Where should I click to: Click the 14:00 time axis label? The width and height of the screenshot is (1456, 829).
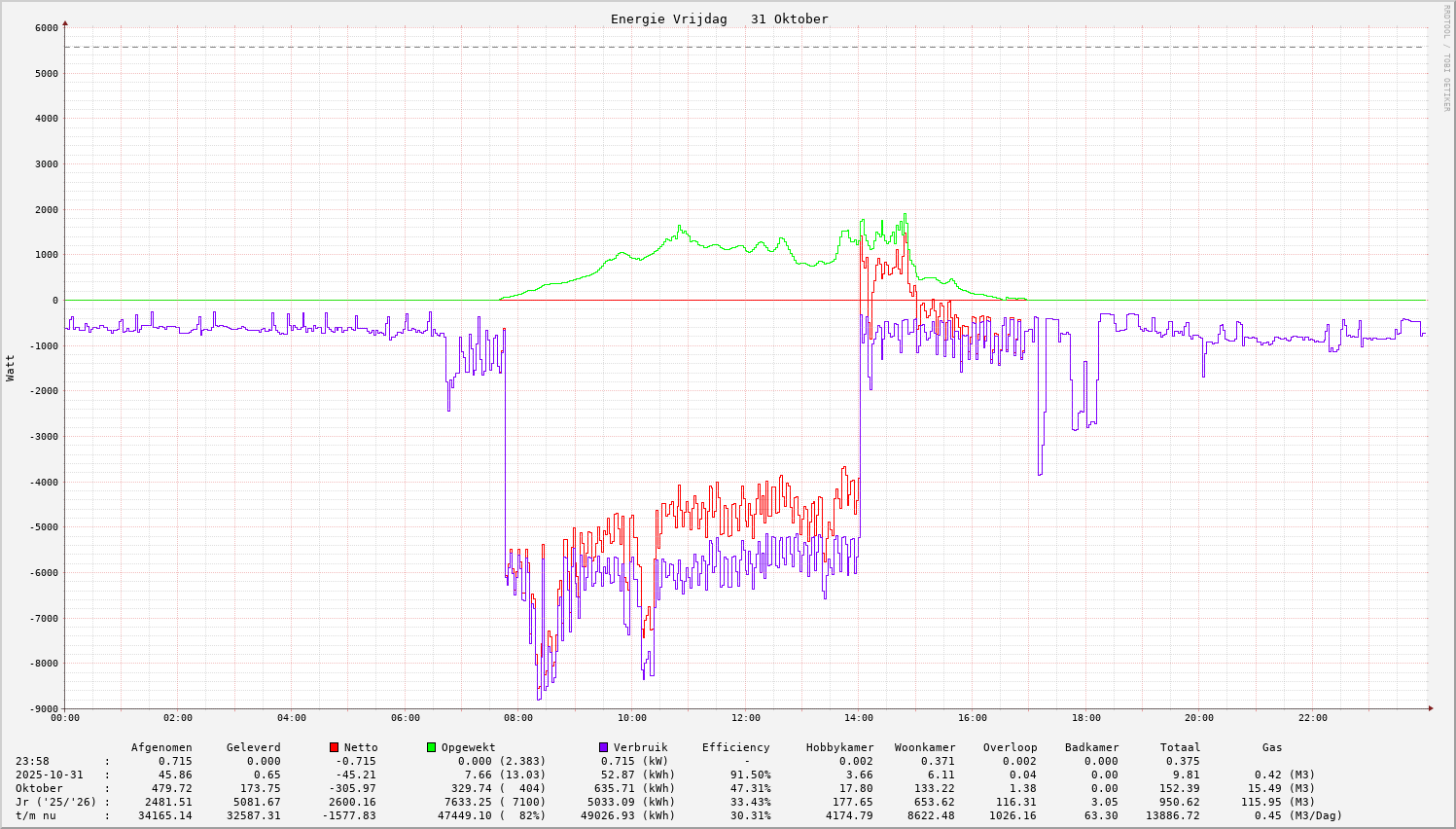pos(859,718)
